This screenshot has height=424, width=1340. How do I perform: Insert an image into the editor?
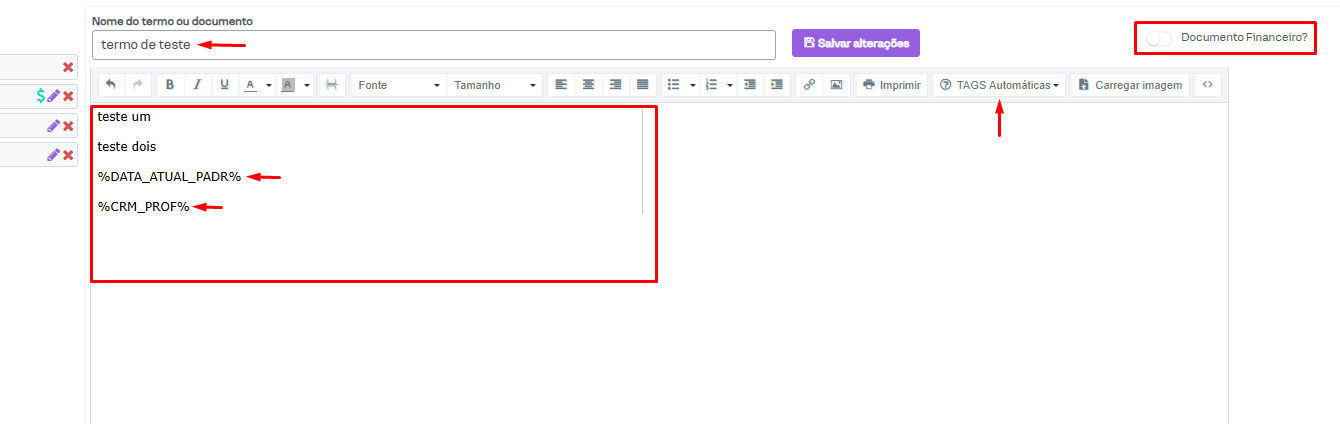click(x=836, y=85)
